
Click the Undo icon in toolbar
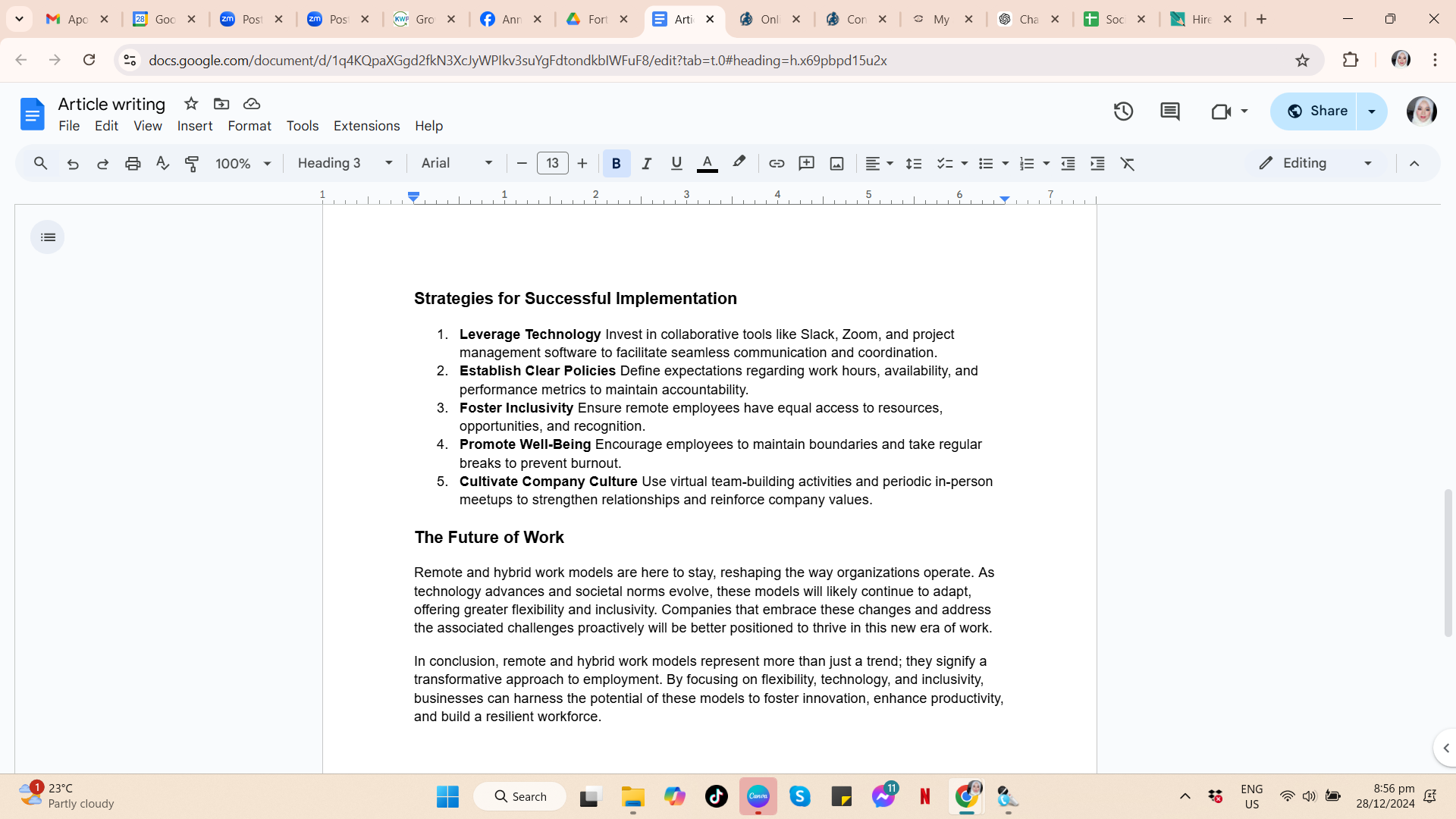(x=73, y=164)
